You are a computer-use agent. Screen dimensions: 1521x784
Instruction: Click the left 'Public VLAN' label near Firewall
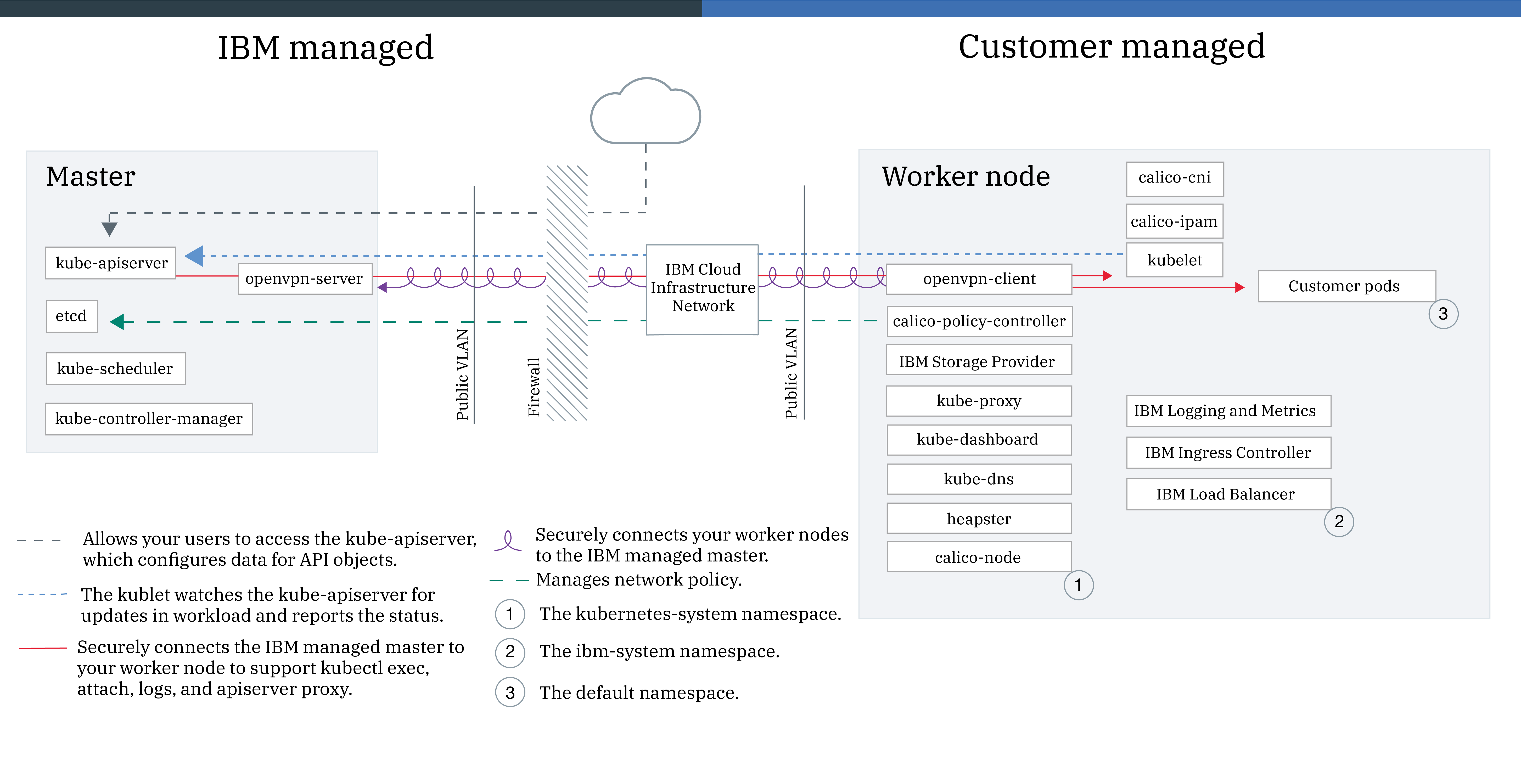462,374
